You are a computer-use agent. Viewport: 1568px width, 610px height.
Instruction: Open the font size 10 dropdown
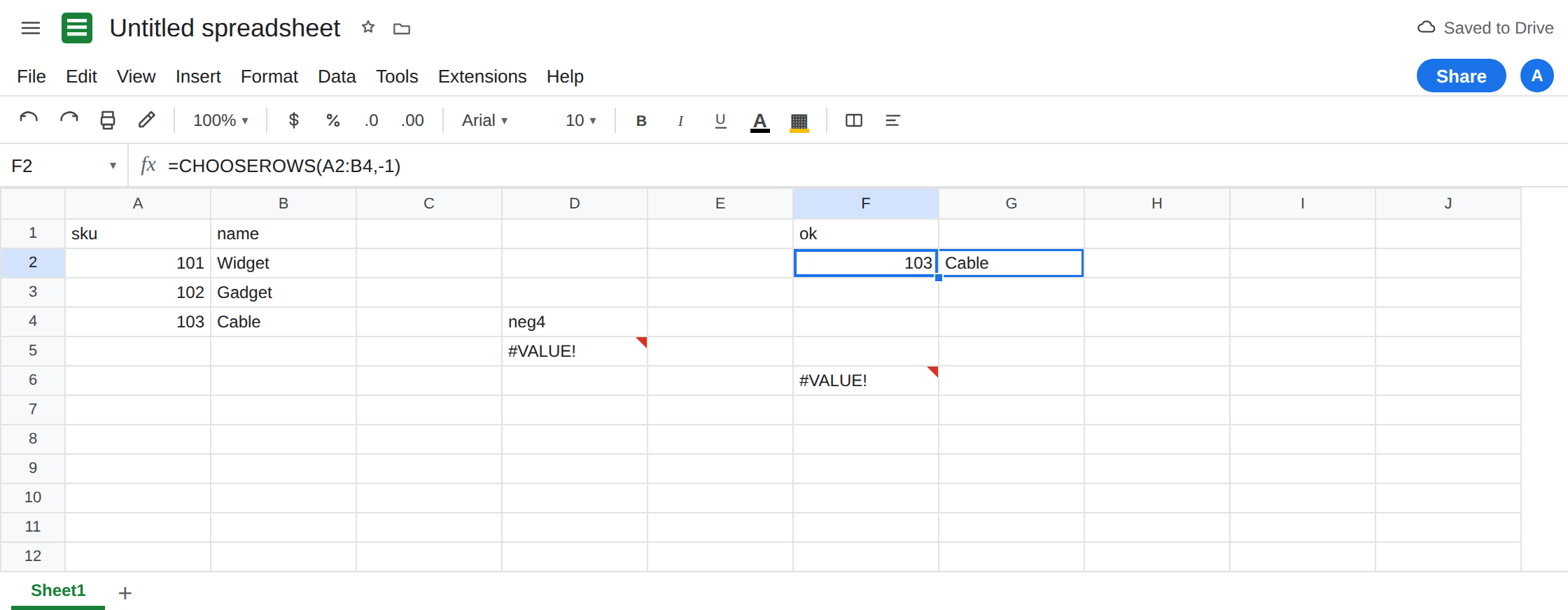tap(580, 120)
